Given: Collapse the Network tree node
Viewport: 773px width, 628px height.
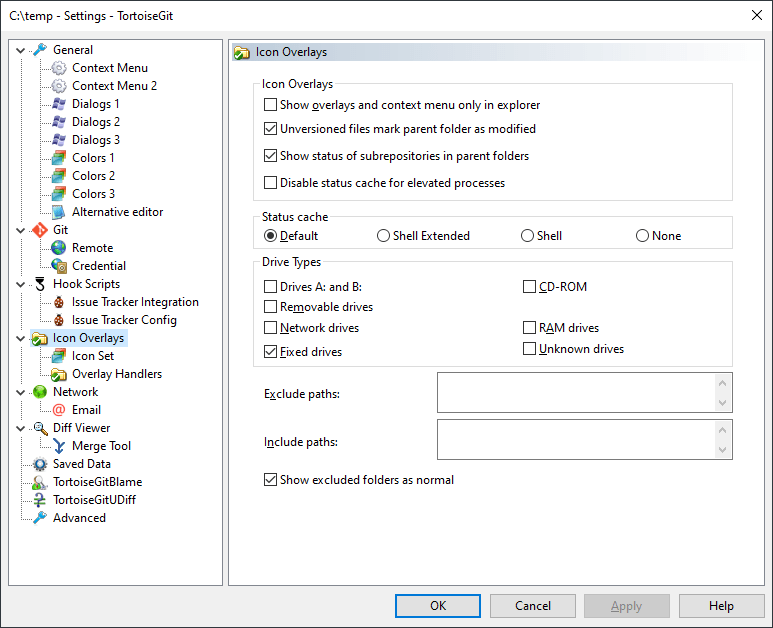Looking at the screenshot, I should coord(21,392).
